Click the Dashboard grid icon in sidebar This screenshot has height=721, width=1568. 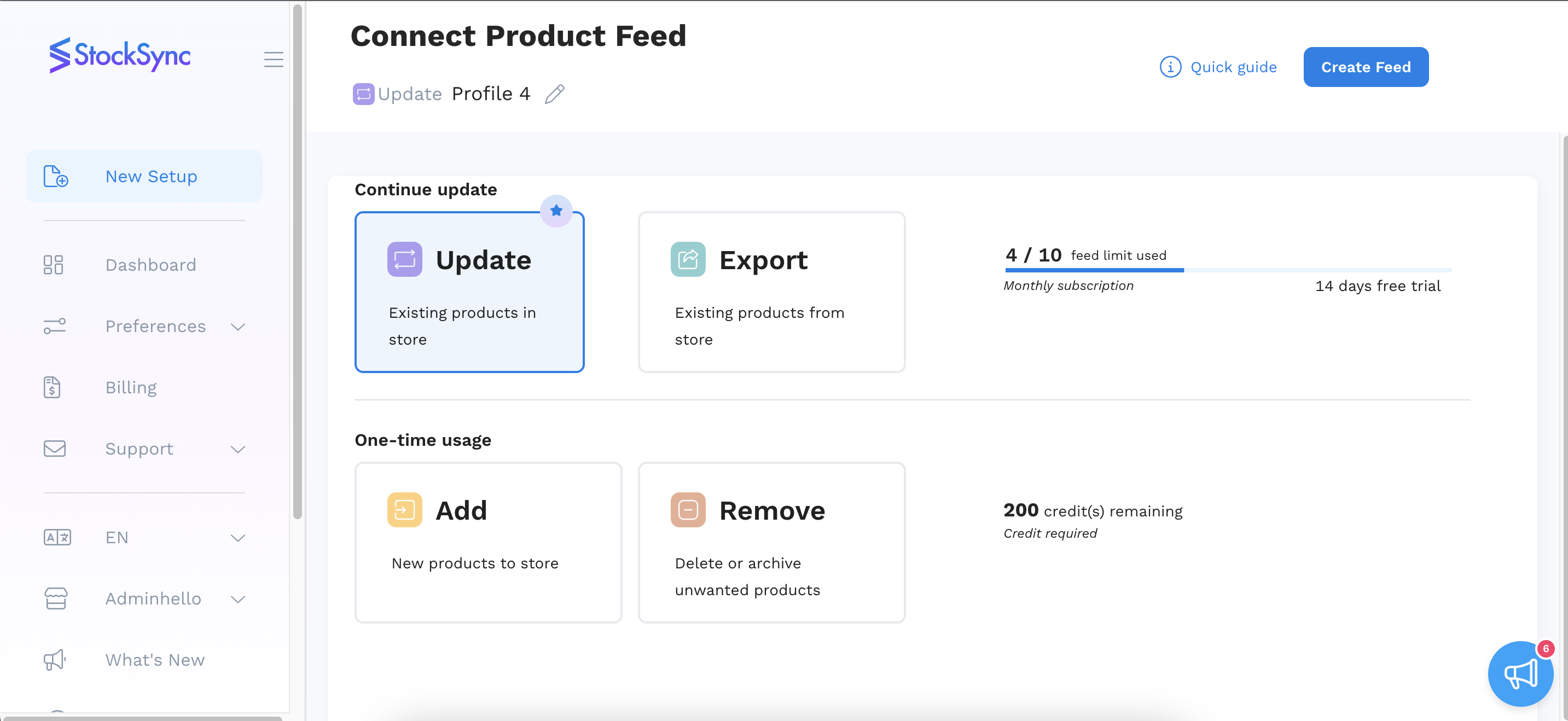pos(54,265)
